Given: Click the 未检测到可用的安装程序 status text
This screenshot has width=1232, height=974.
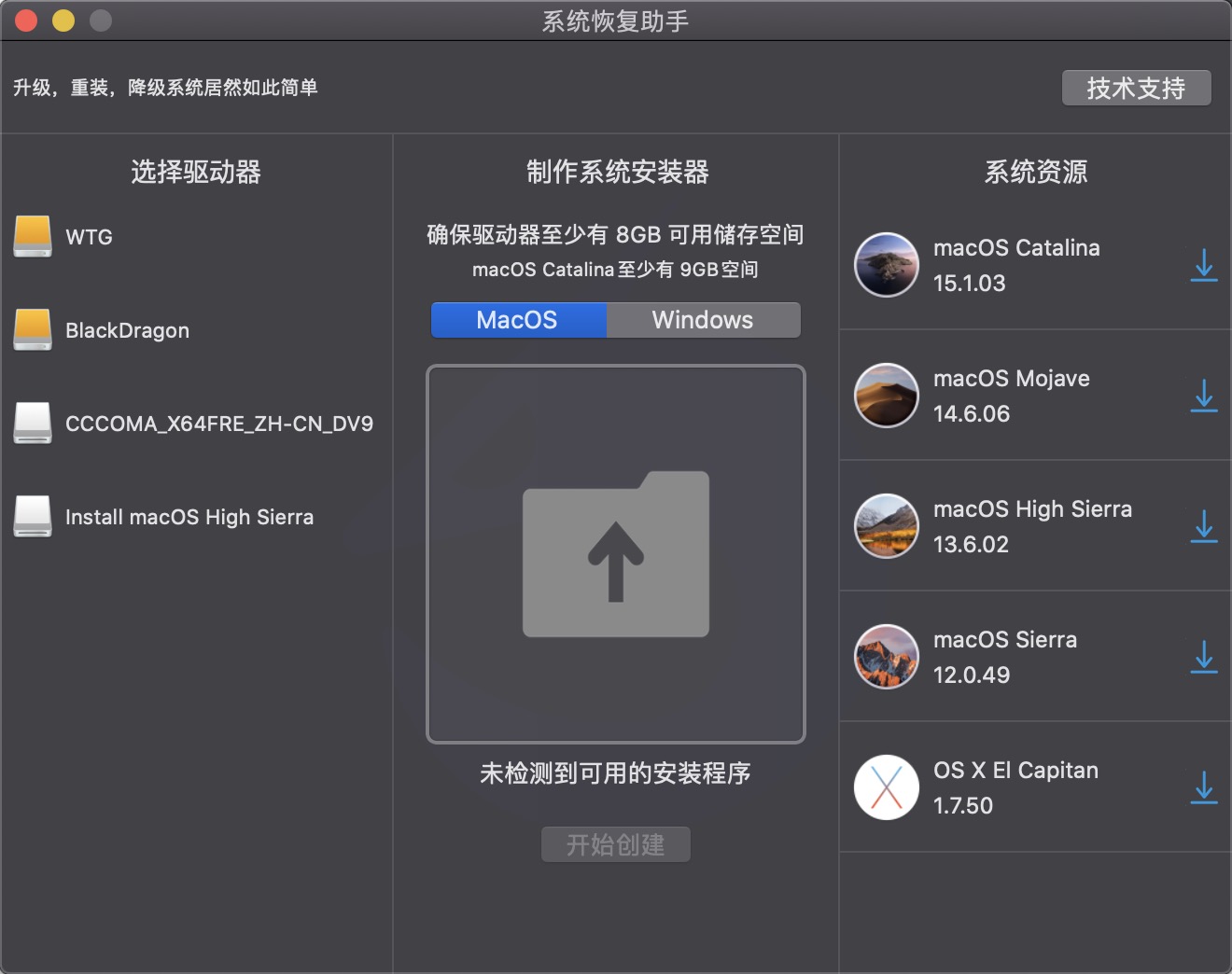Looking at the screenshot, I should [x=615, y=773].
